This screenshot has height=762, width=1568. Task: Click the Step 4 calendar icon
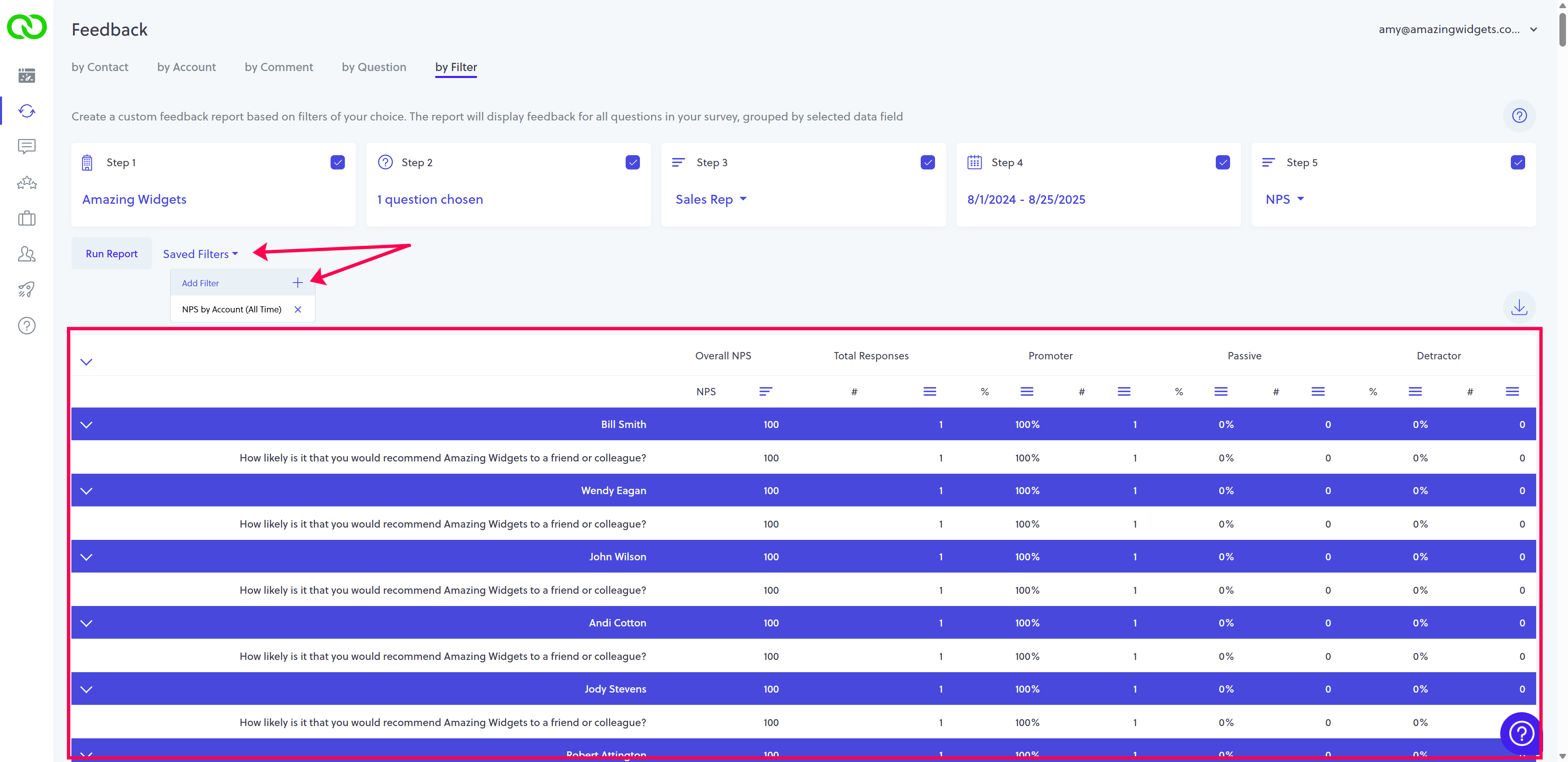[x=975, y=162]
